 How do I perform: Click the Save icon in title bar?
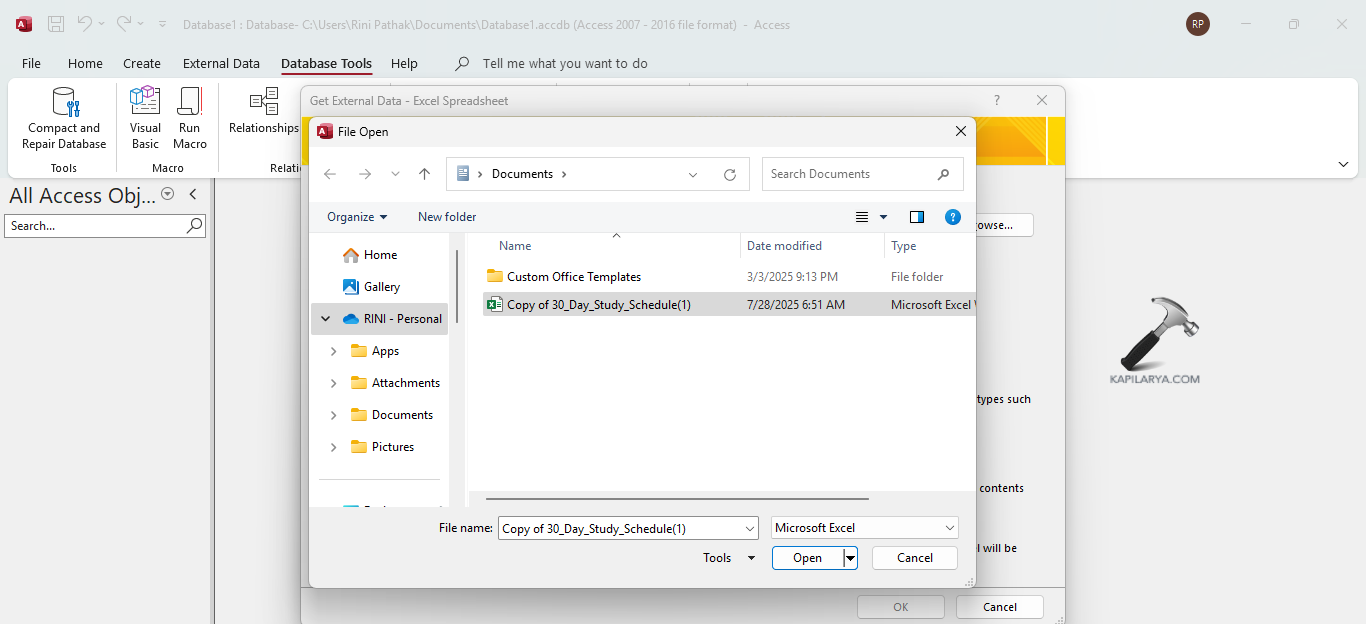(56, 24)
